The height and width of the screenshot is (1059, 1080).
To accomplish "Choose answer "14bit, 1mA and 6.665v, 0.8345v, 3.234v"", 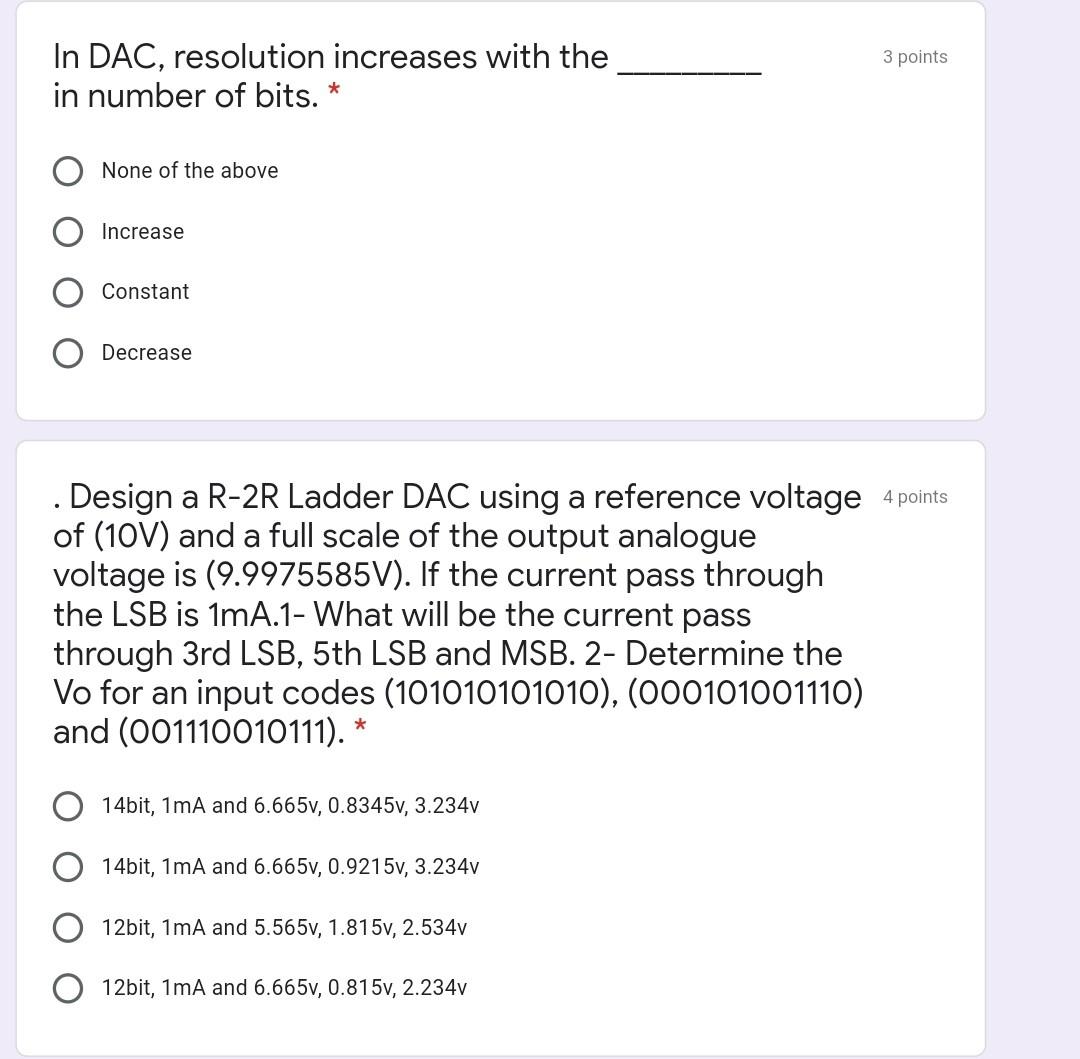I will 67,805.
